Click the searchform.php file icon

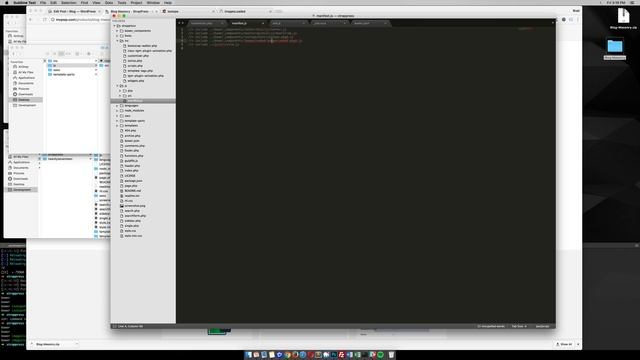[x=122, y=216]
